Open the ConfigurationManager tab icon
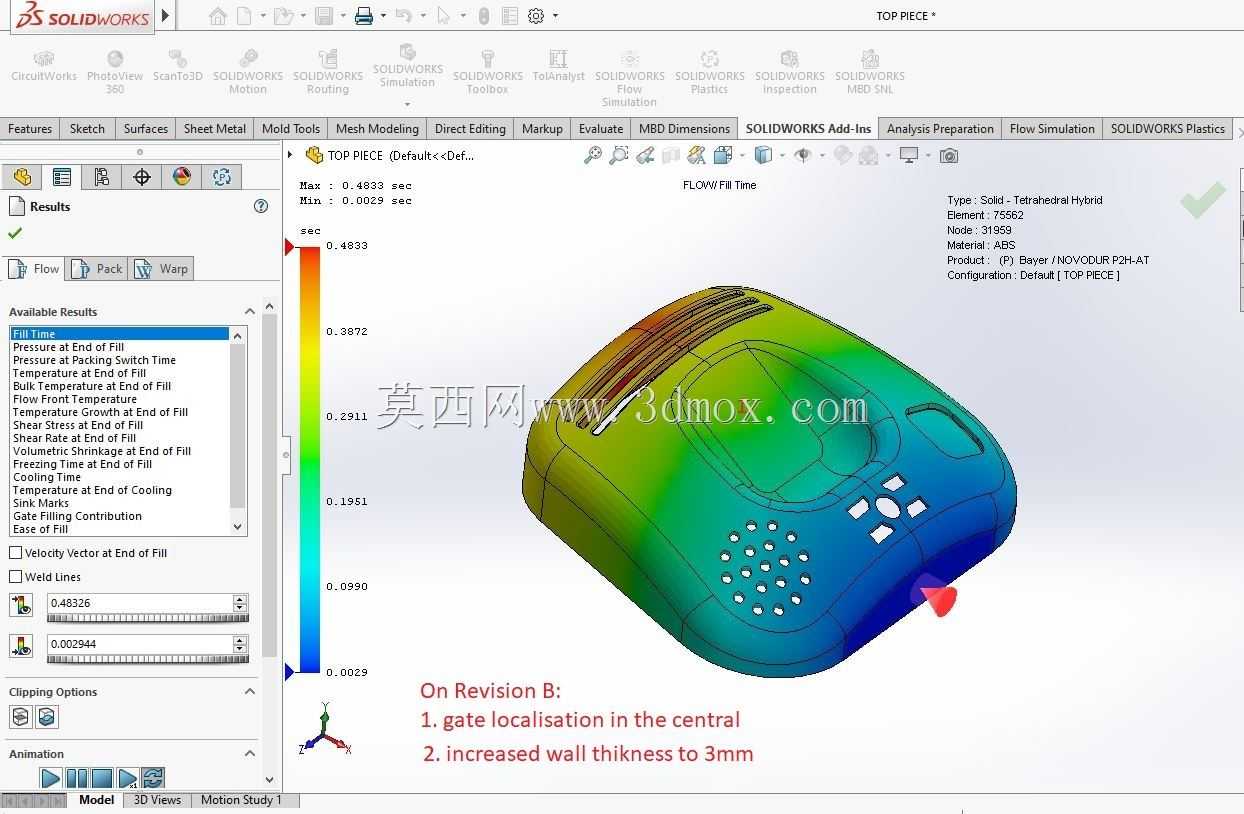 (x=101, y=177)
